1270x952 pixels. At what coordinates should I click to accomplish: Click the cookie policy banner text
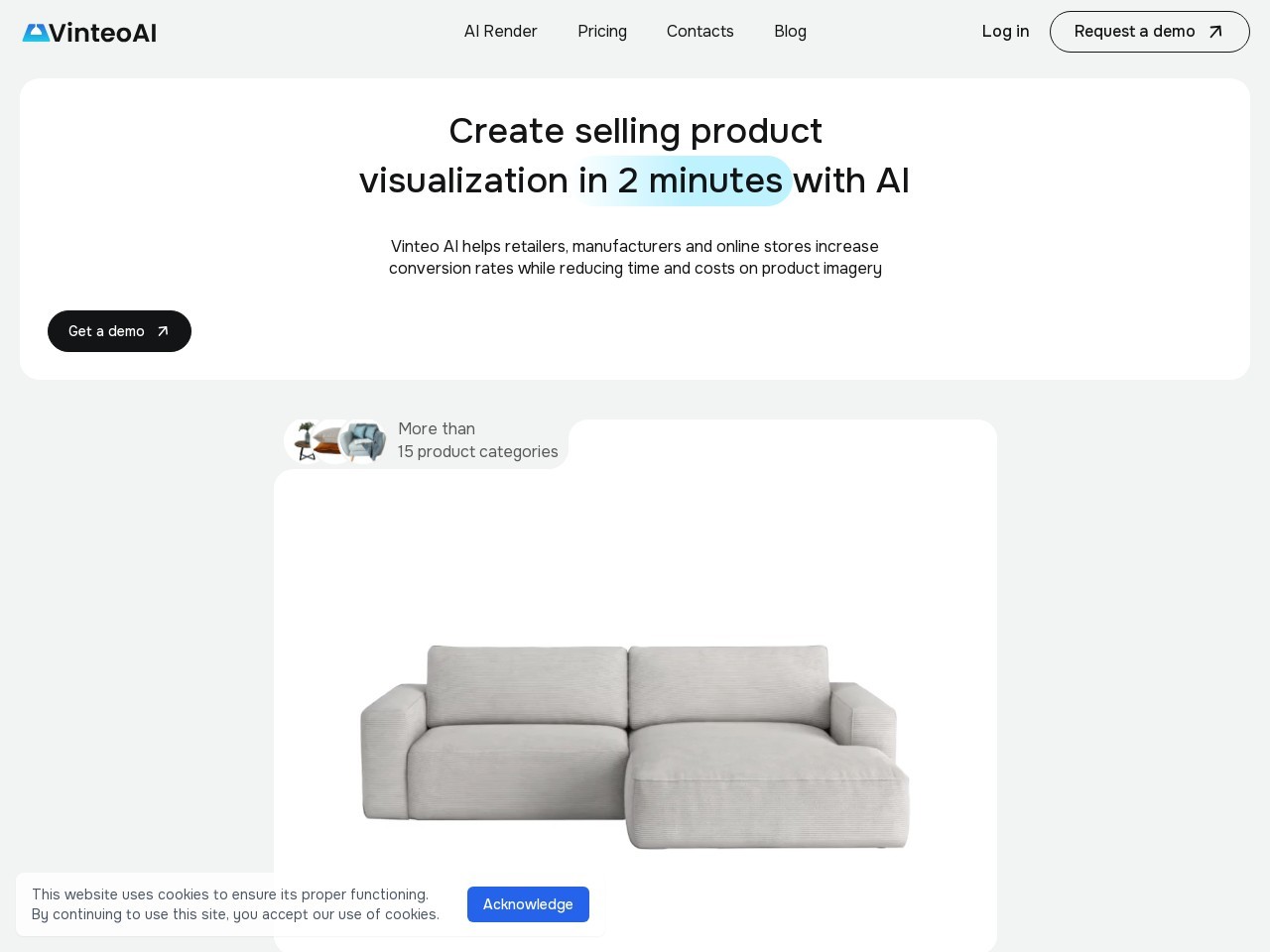click(236, 904)
